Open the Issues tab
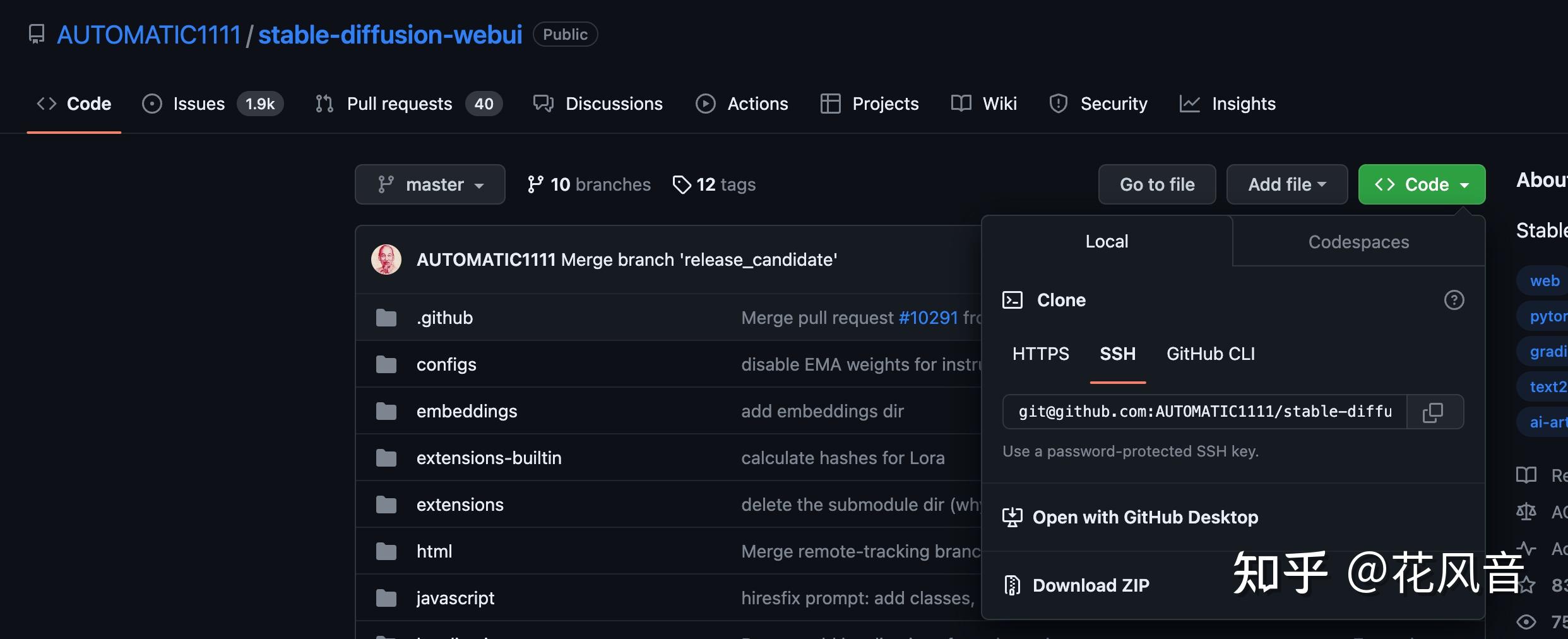This screenshot has height=639, width=1568. tap(213, 104)
